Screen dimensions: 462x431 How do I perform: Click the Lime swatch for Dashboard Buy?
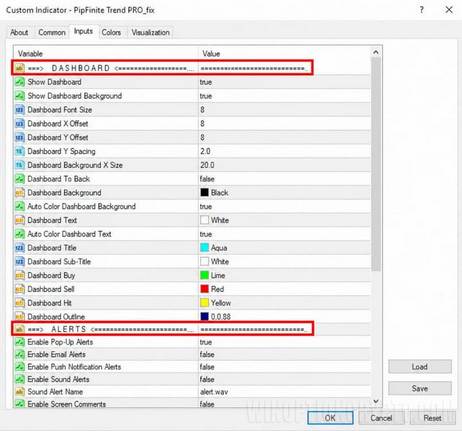204,275
